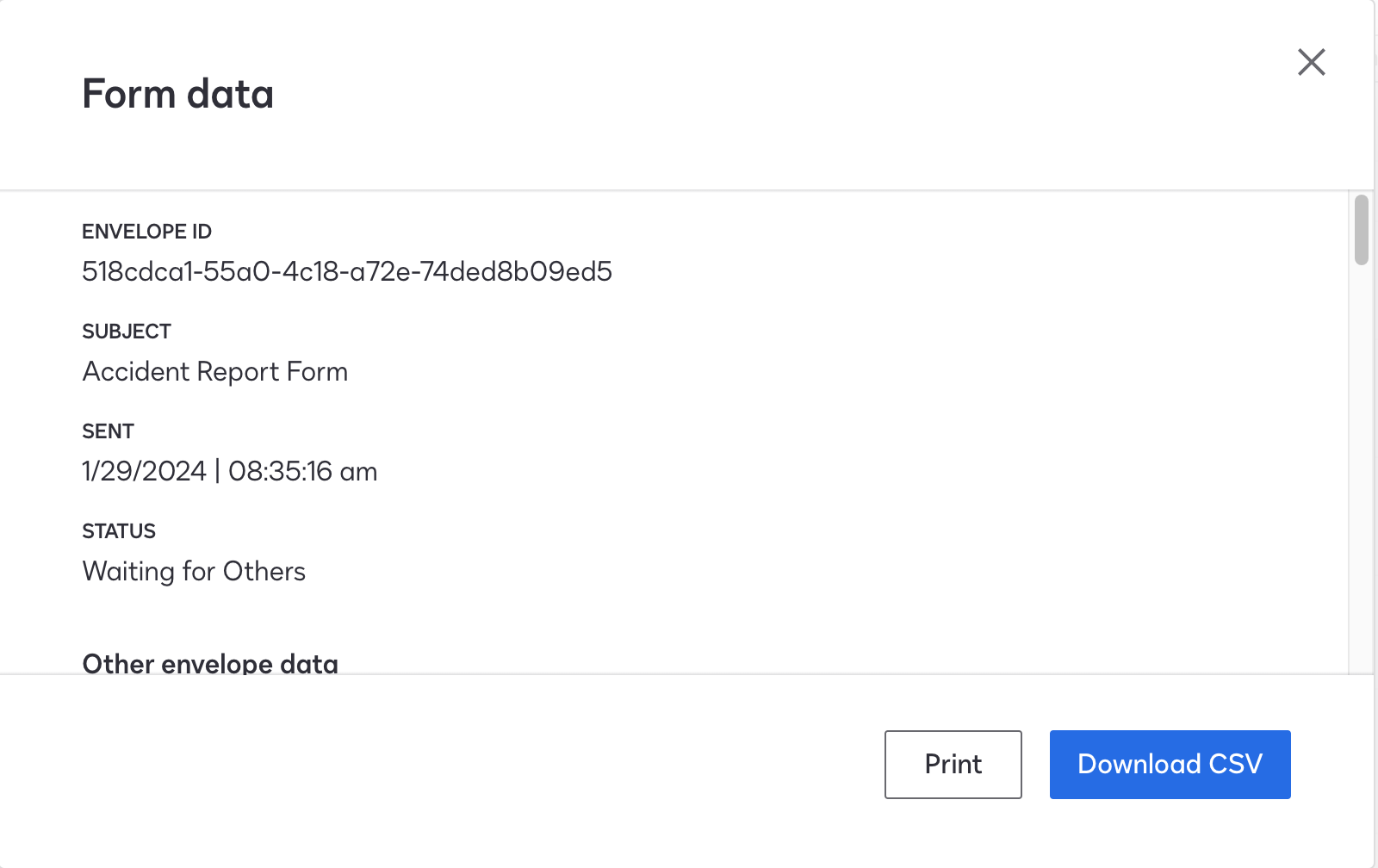Close the Form data dialog
The image size is (1378, 868).
(1311, 62)
